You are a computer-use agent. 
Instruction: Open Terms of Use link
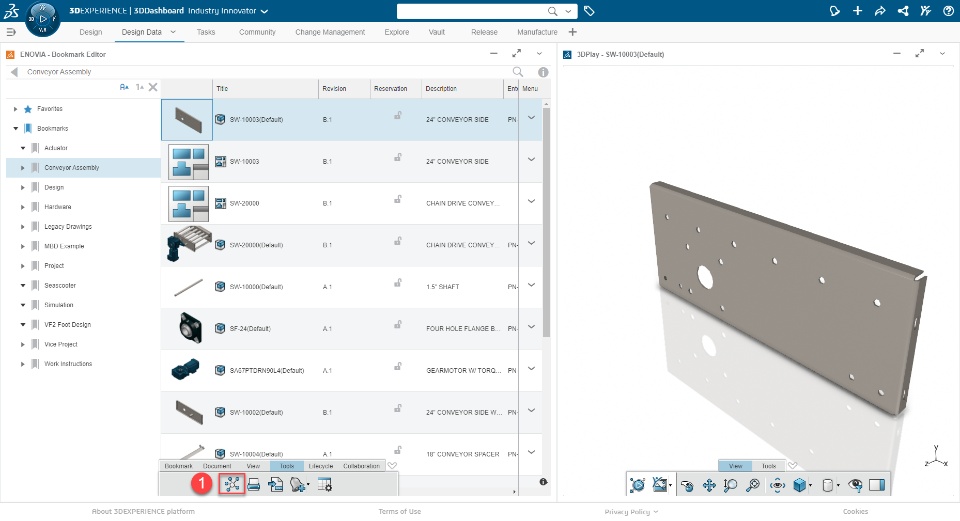point(400,511)
